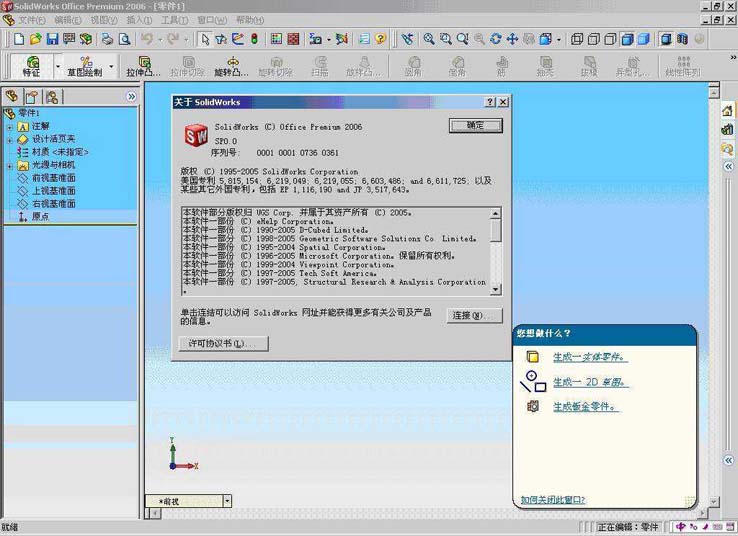Screen dimensions: 738x536
Task: Click the toolbar overflow chevron at right
Action: [733, 57]
